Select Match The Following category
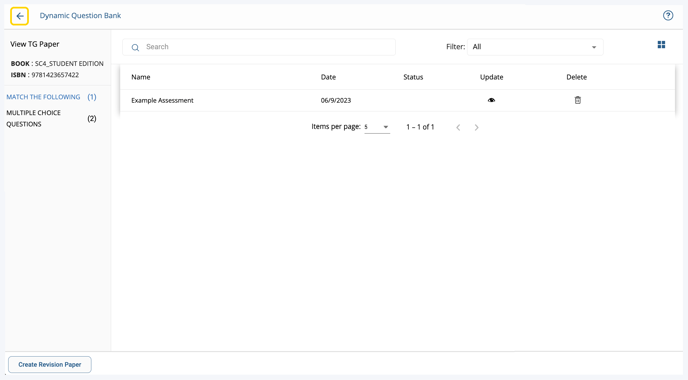The width and height of the screenshot is (688, 380). (51, 97)
